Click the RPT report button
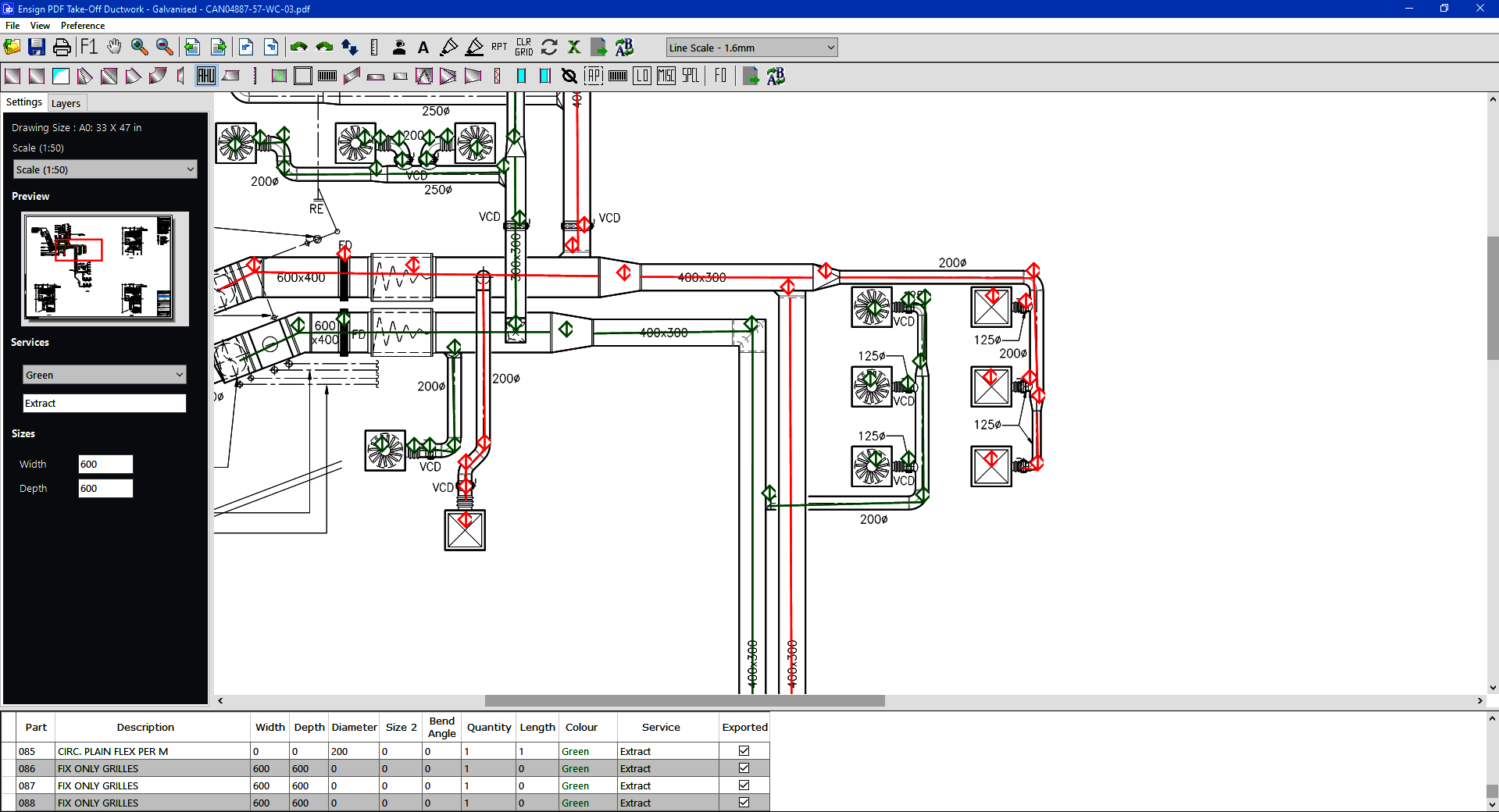 click(x=499, y=48)
